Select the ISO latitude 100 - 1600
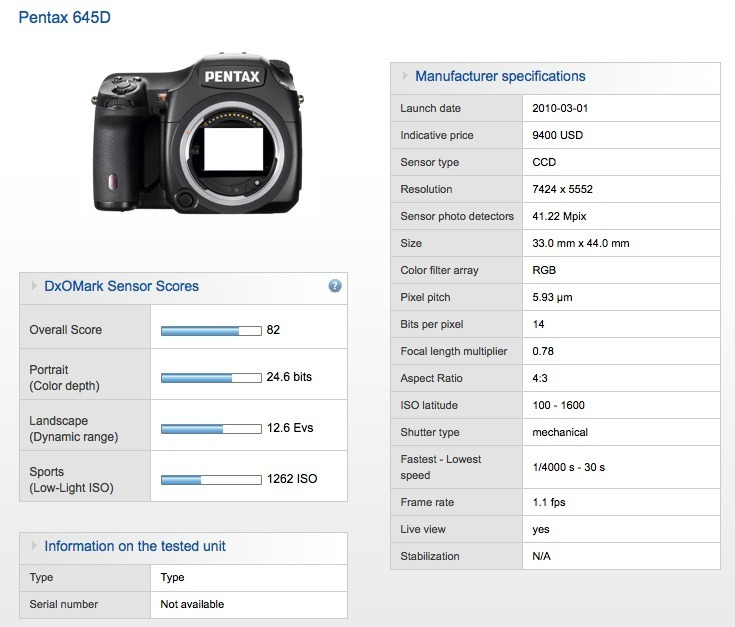 pos(559,405)
